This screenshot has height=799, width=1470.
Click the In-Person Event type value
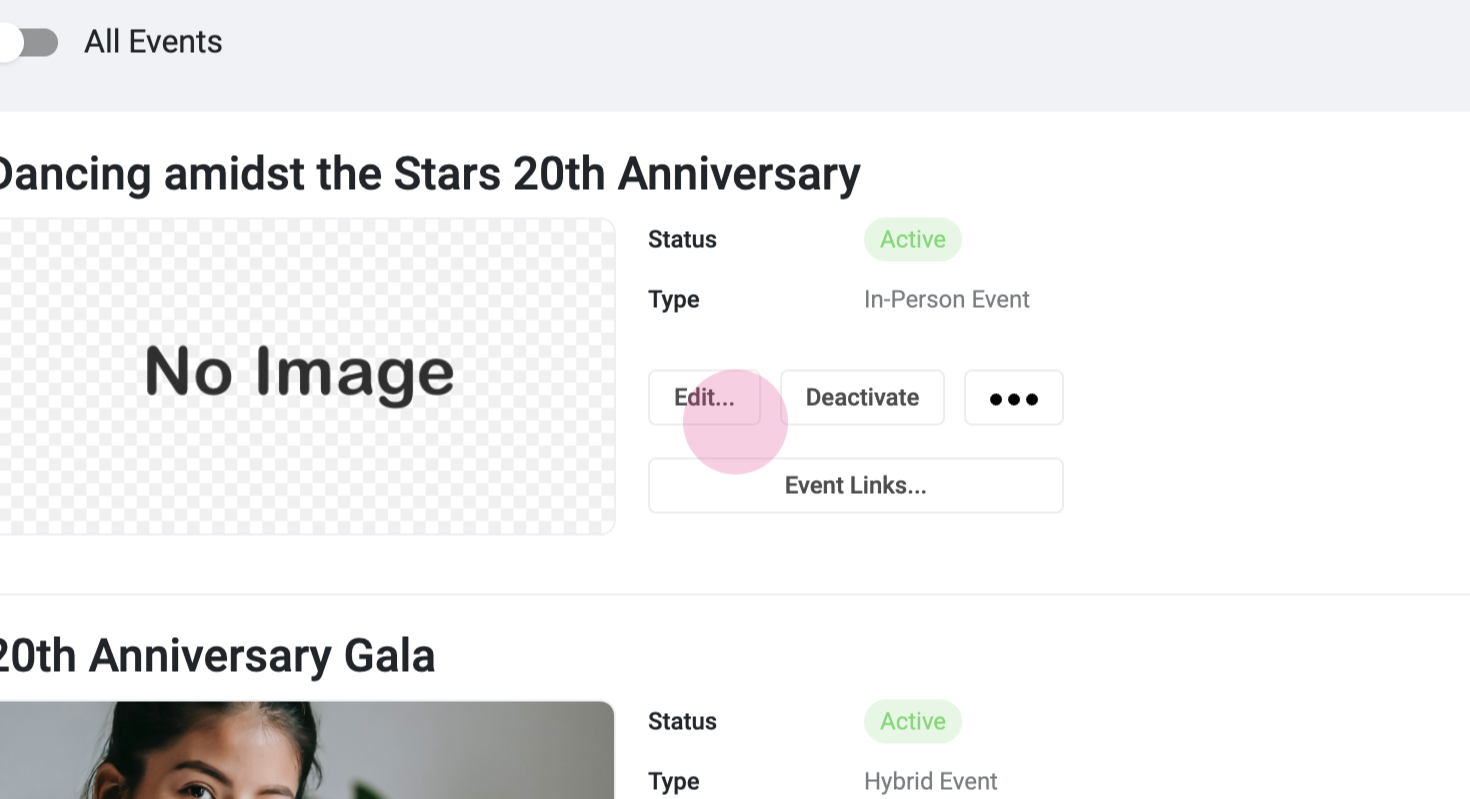click(946, 300)
